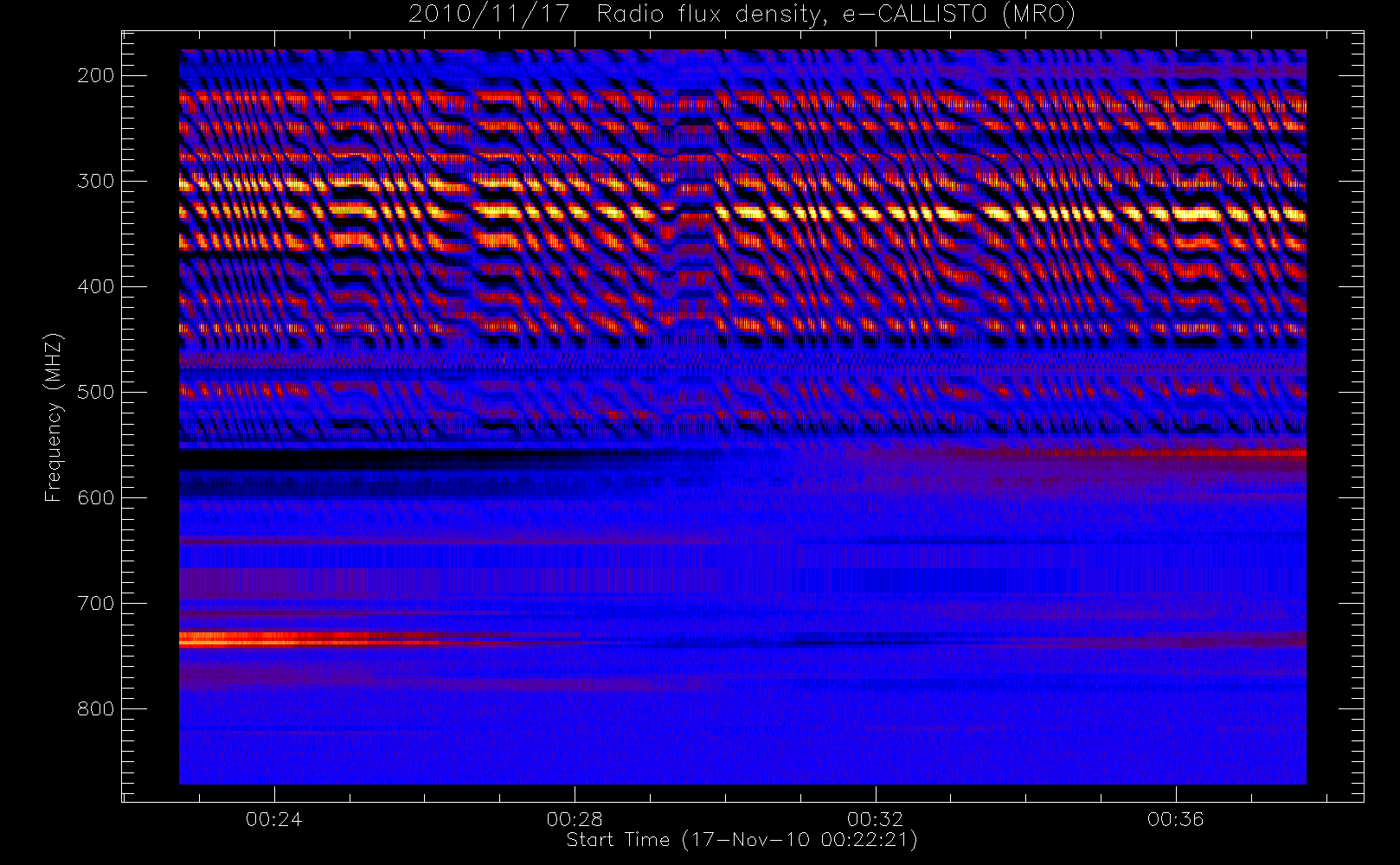Select the 'Frequency (MHz)' axis label

54,417
